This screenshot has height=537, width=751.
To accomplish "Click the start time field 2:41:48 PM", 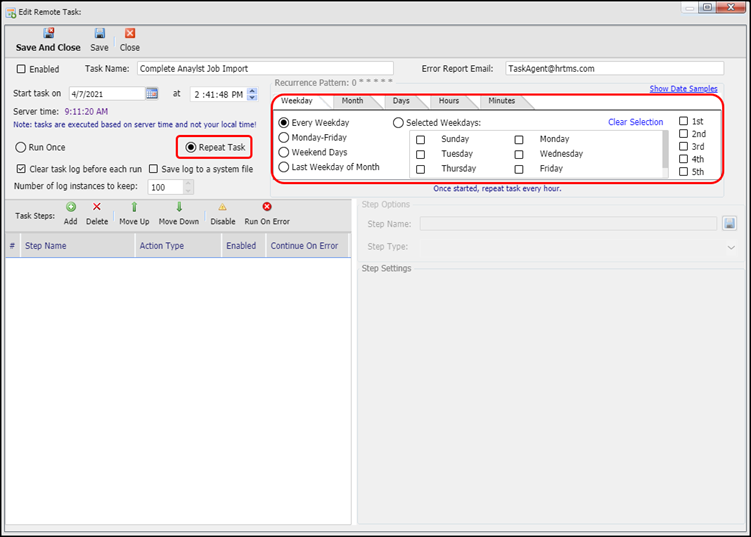I will pos(218,94).
